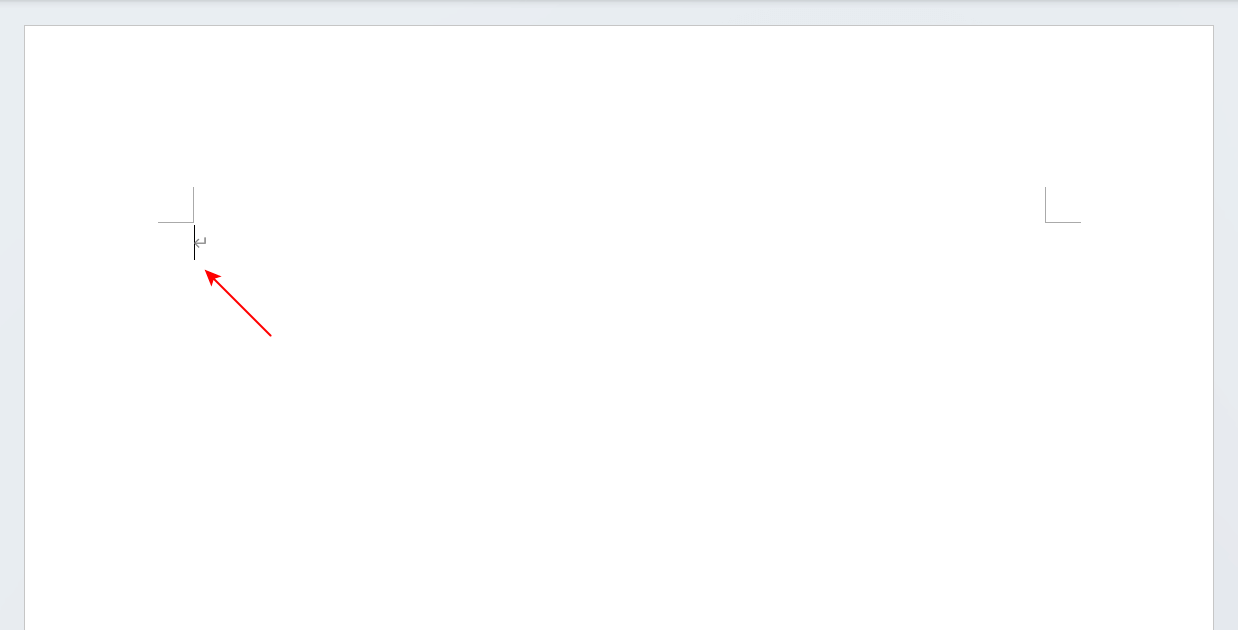
Task: Click the horizontal stroke of the right corner mark
Action: (1066, 222)
